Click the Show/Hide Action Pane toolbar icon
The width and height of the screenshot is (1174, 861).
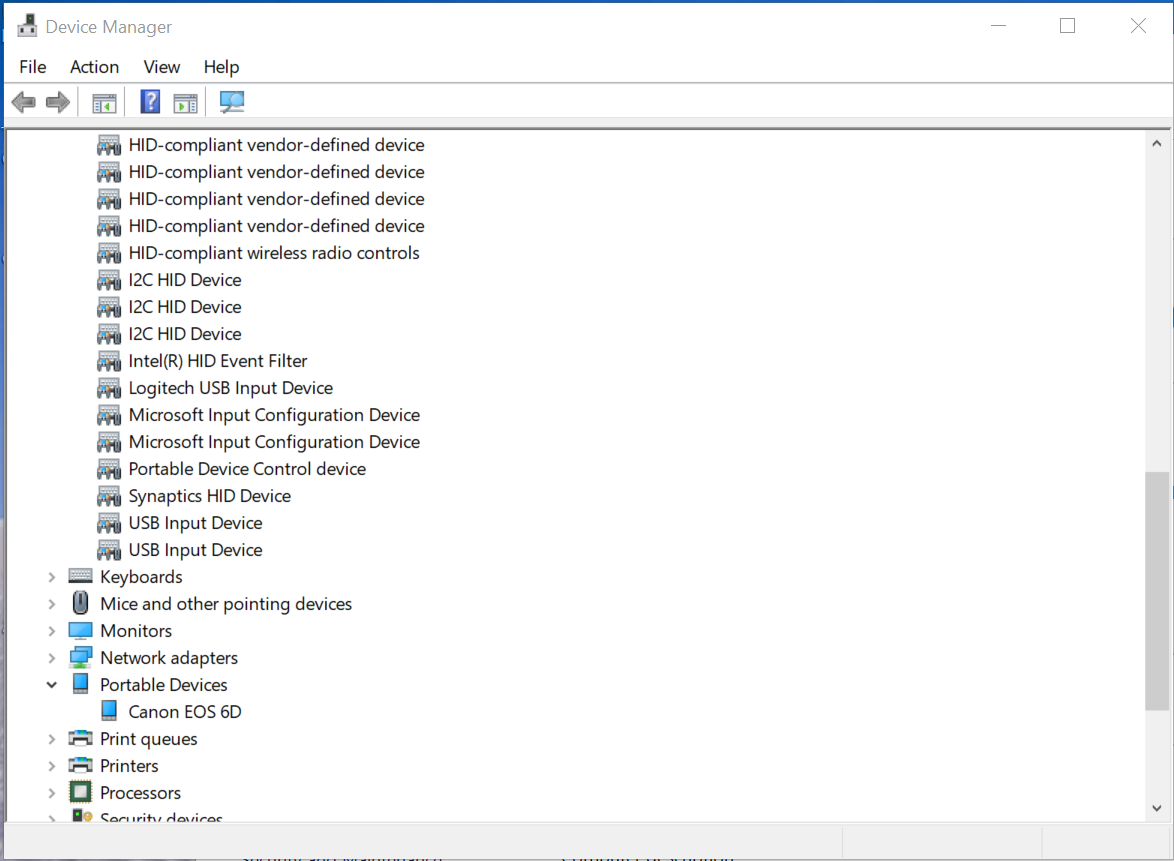pos(185,102)
